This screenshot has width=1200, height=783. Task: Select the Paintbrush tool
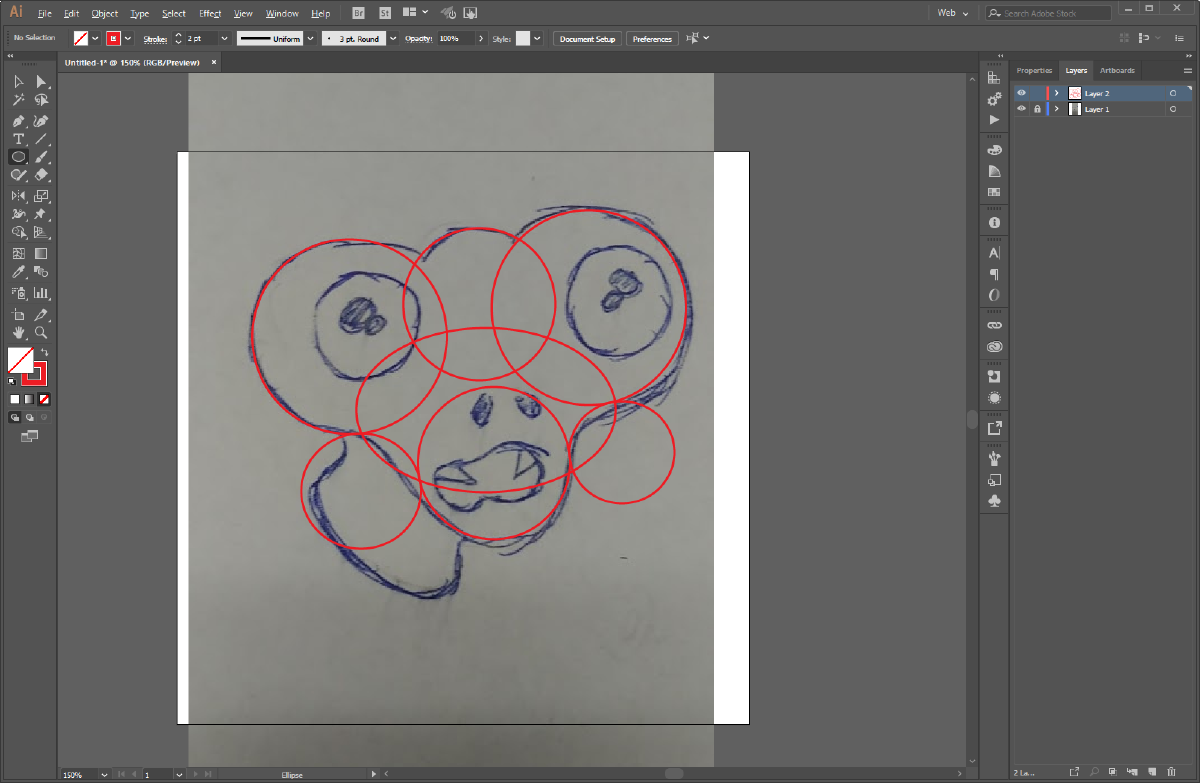[x=40, y=156]
